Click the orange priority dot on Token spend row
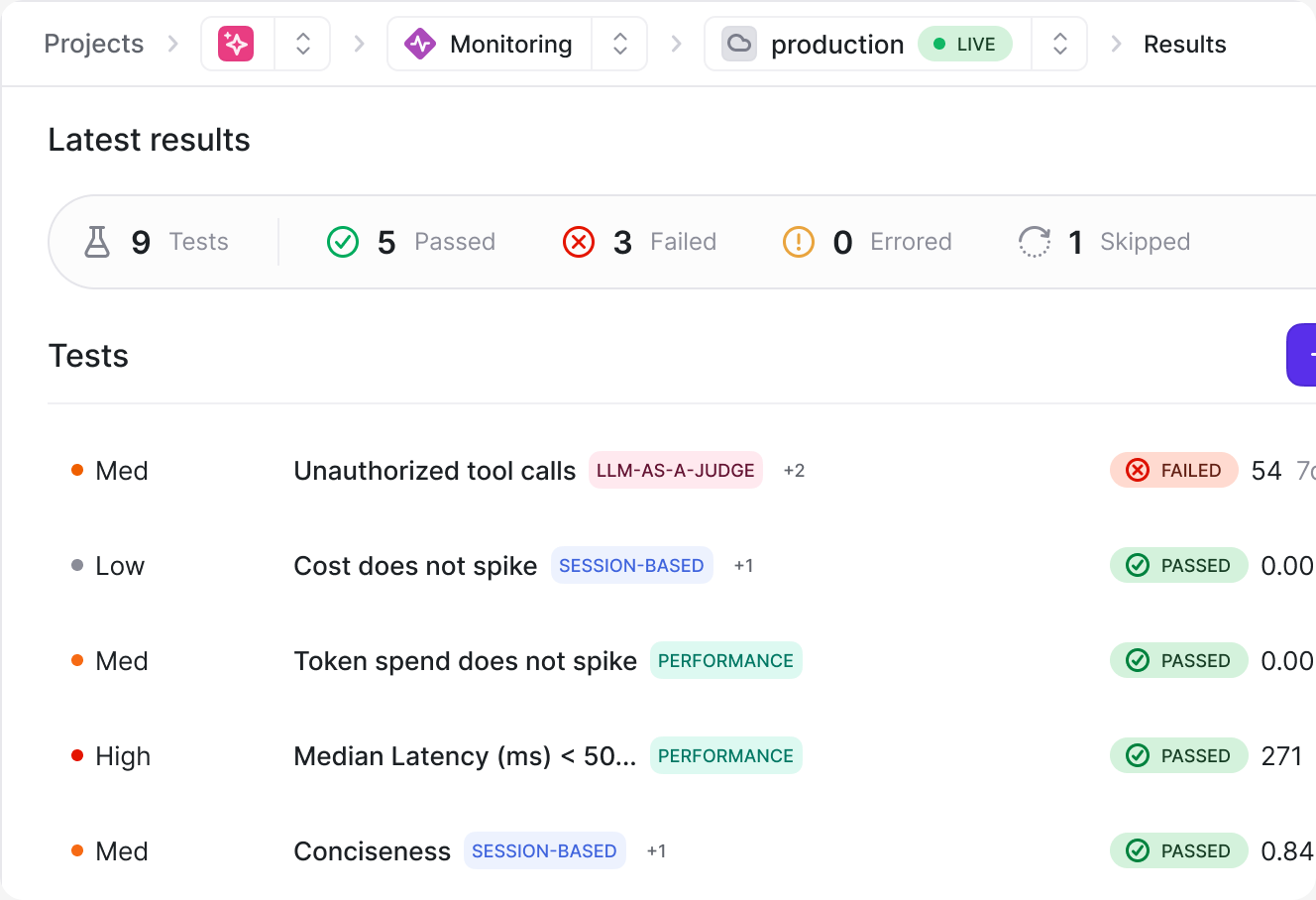Image resolution: width=1316 pixels, height=900 pixels. pos(77,660)
